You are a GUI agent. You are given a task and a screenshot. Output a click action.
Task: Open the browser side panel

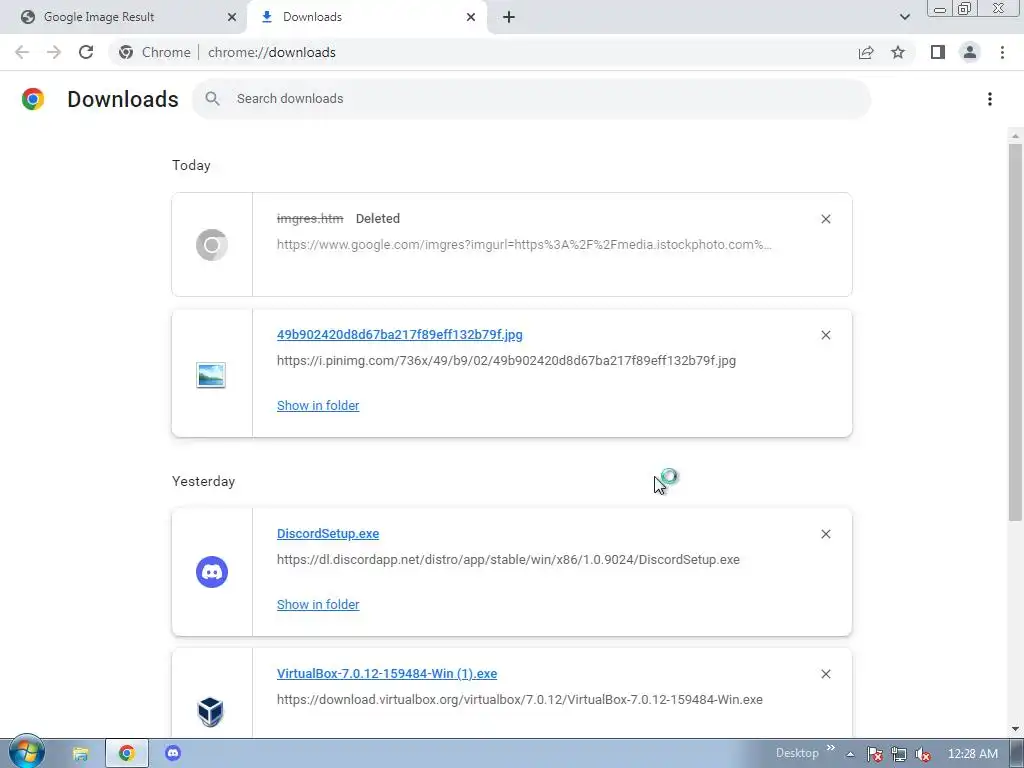(x=938, y=52)
